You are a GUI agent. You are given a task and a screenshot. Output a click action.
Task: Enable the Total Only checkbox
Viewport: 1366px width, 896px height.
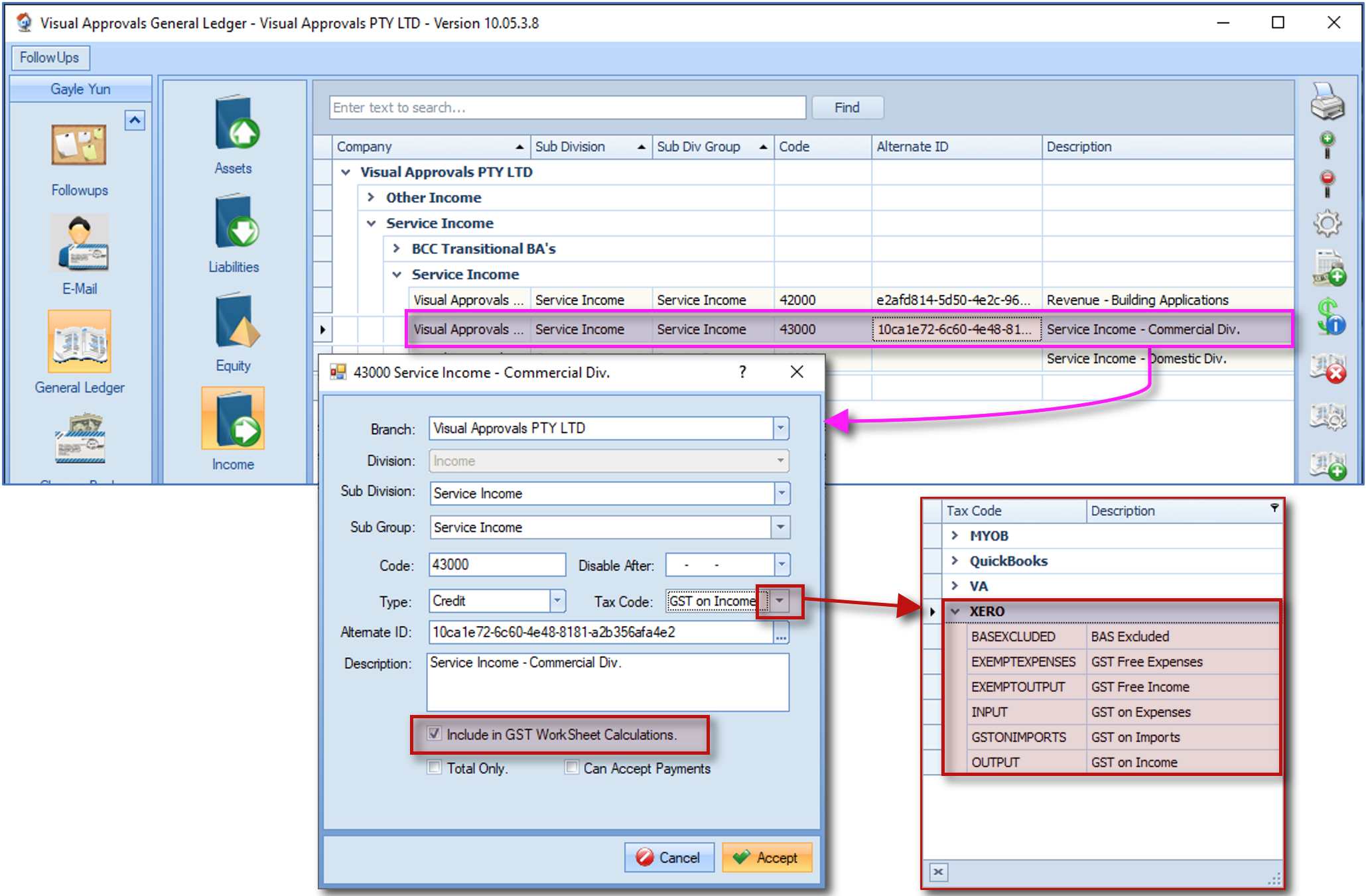coord(435,767)
